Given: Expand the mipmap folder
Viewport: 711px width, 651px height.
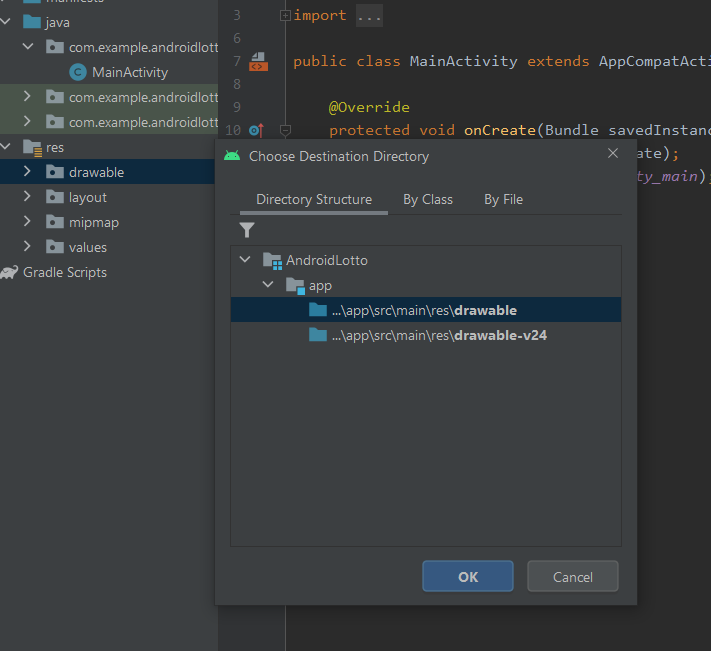Looking at the screenshot, I should (27, 222).
